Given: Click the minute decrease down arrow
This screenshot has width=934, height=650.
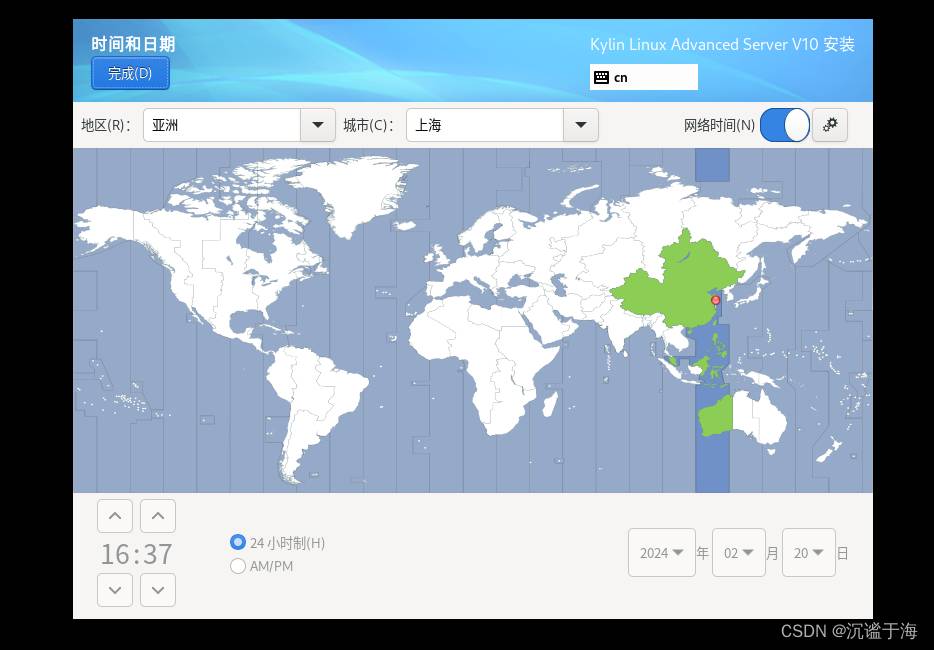Looking at the screenshot, I should [158, 589].
